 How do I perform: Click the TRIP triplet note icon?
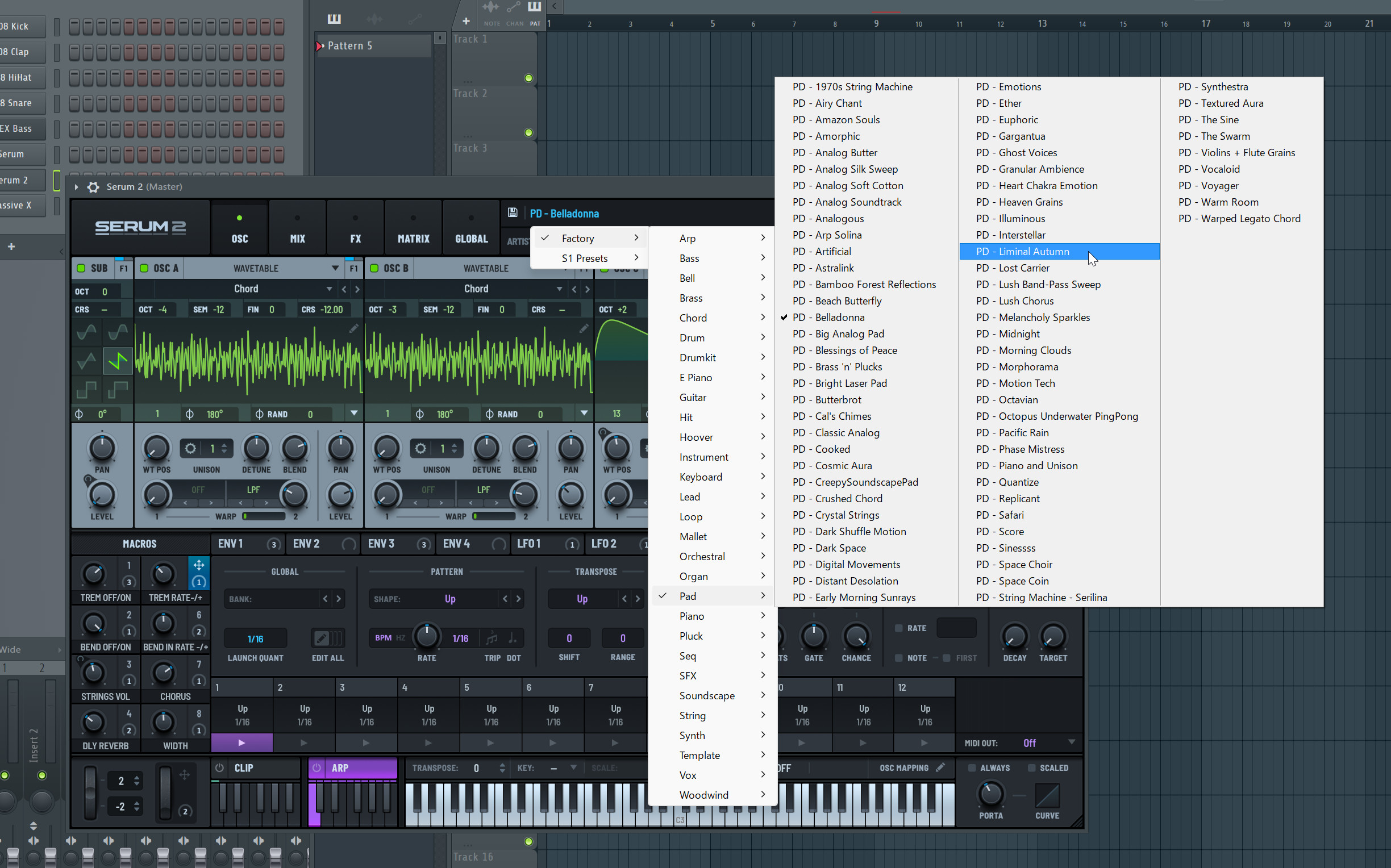(492, 638)
